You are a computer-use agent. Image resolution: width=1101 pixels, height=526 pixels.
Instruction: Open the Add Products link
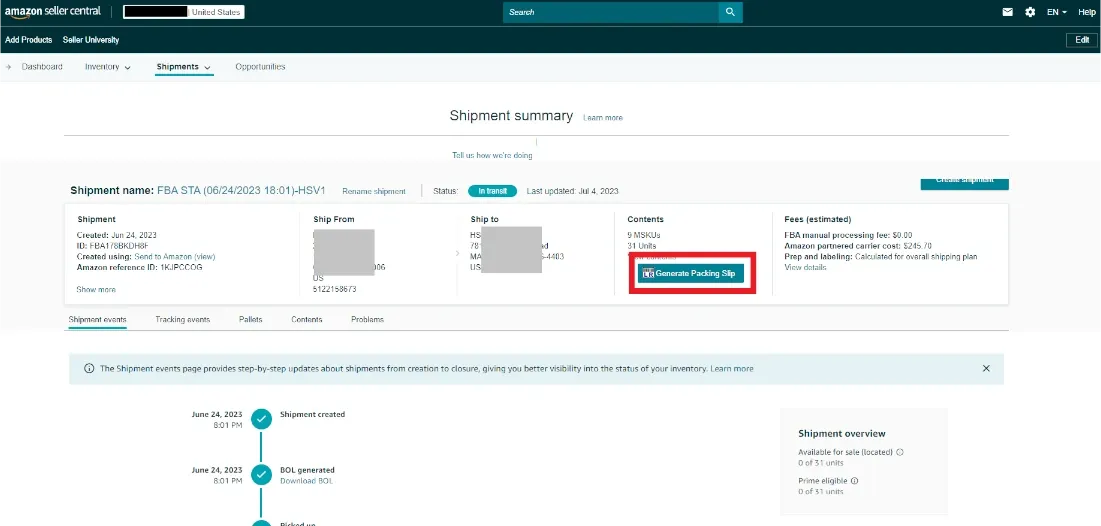pos(29,40)
